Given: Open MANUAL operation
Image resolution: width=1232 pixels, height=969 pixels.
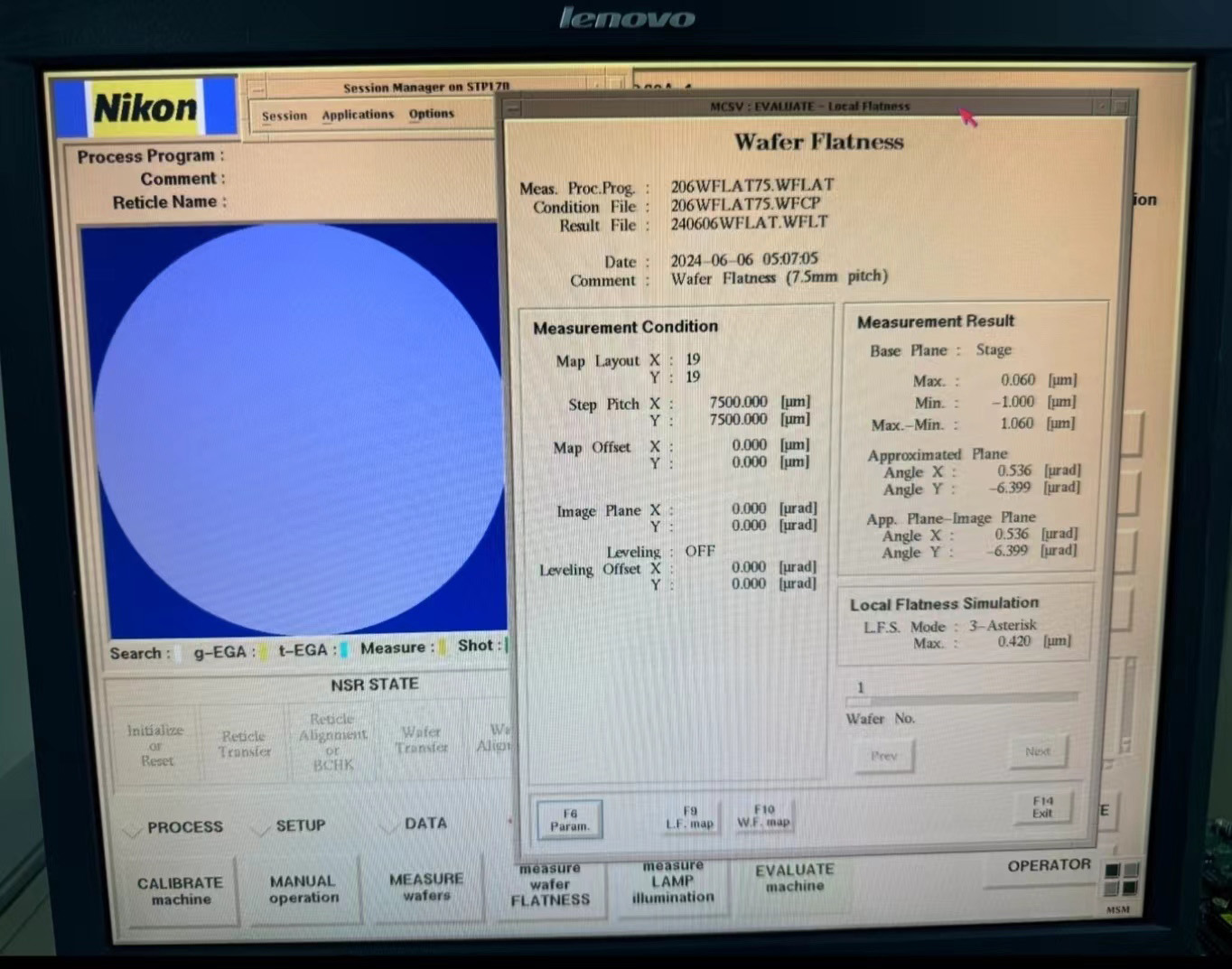Looking at the screenshot, I should point(303,890).
